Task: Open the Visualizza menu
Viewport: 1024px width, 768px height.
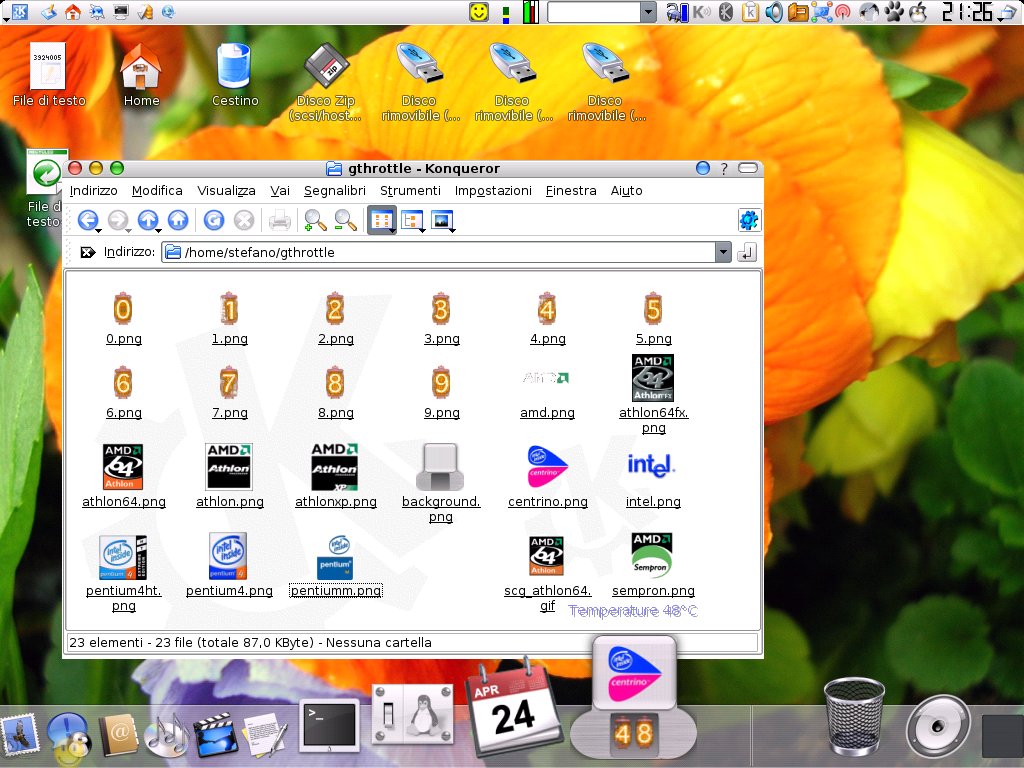Action: point(226,191)
